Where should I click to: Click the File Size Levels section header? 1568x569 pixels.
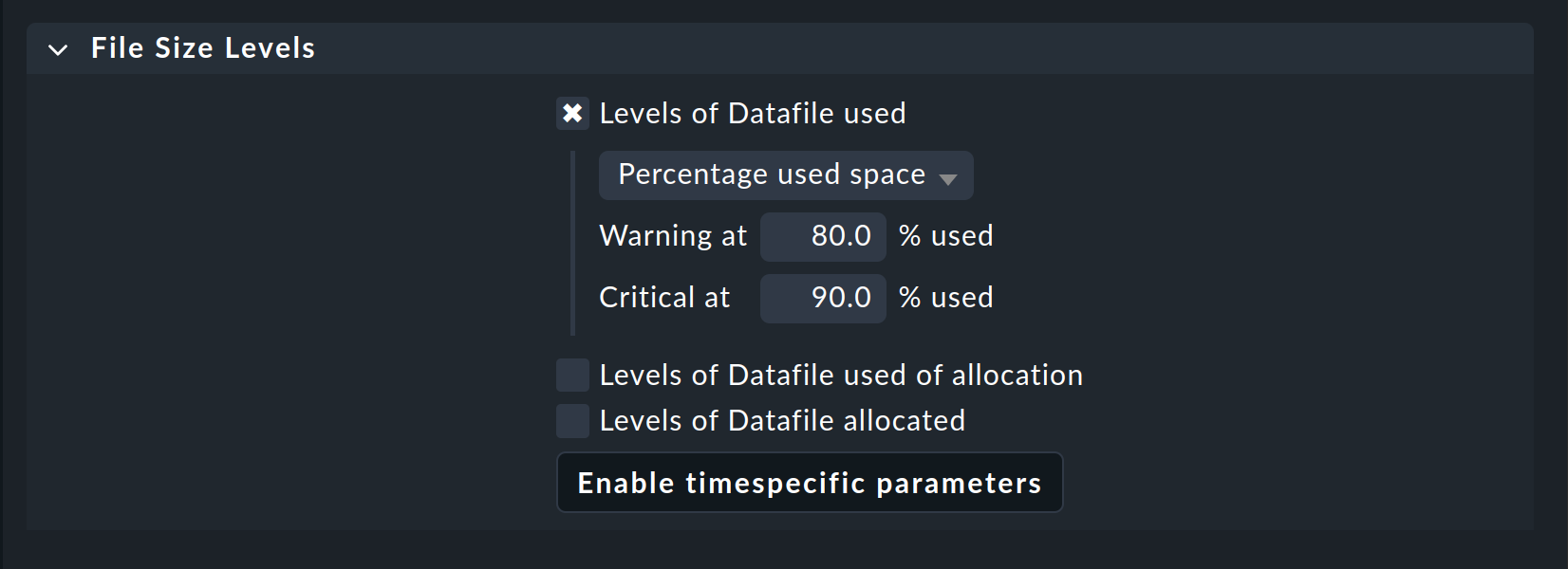coord(202,48)
